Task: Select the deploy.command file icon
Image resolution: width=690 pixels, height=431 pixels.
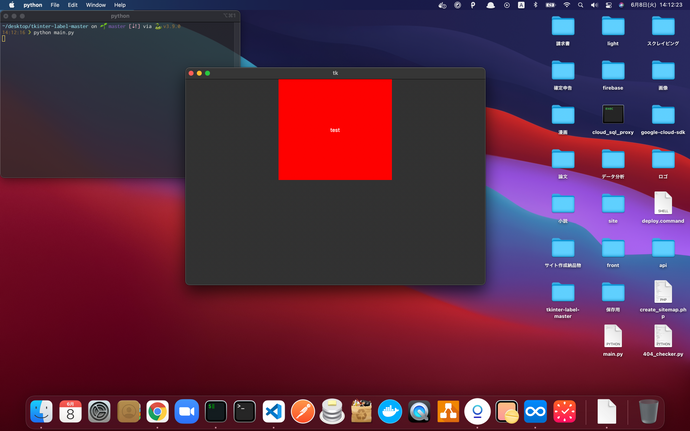Action: pos(662,203)
